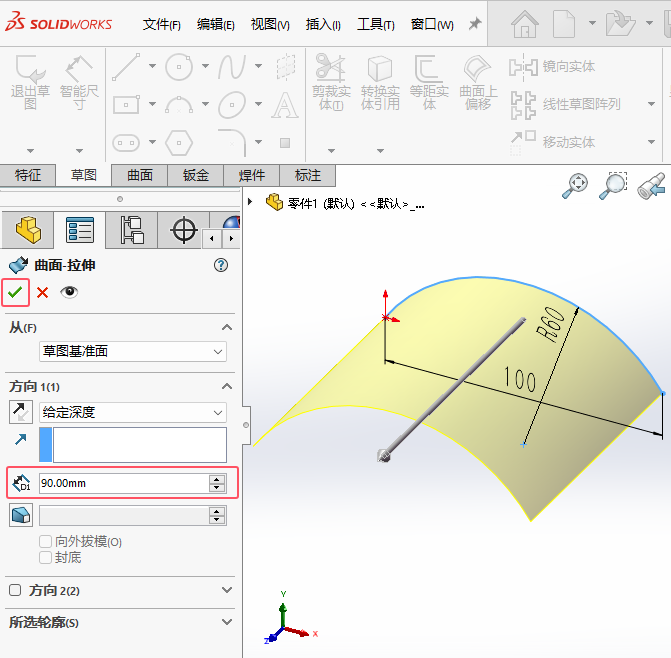Click the New document icon
The width and height of the screenshot is (671, 658).
[x=564, y=24]
